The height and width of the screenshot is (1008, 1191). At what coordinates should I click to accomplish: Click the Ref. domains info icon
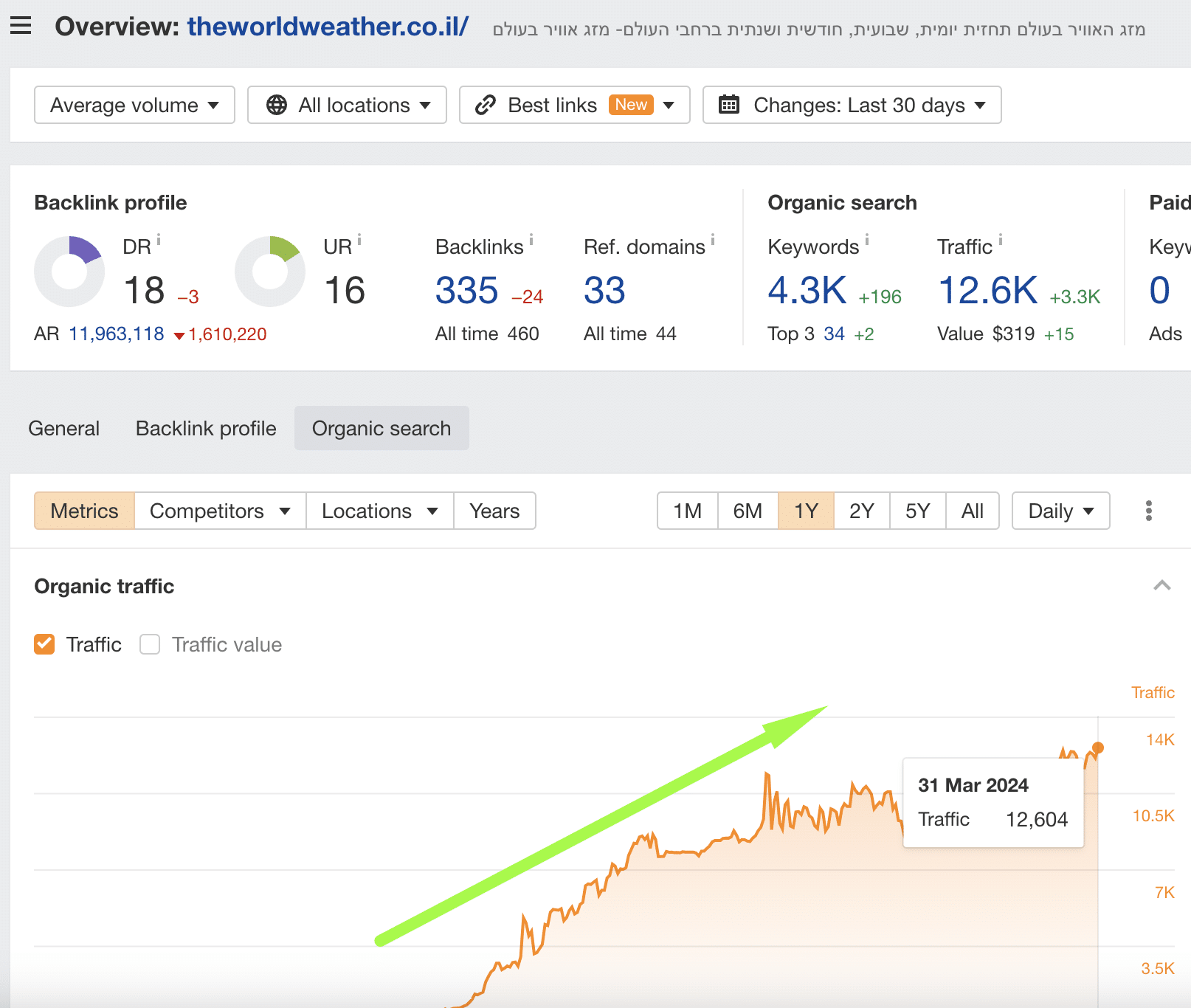click(713, 240)
